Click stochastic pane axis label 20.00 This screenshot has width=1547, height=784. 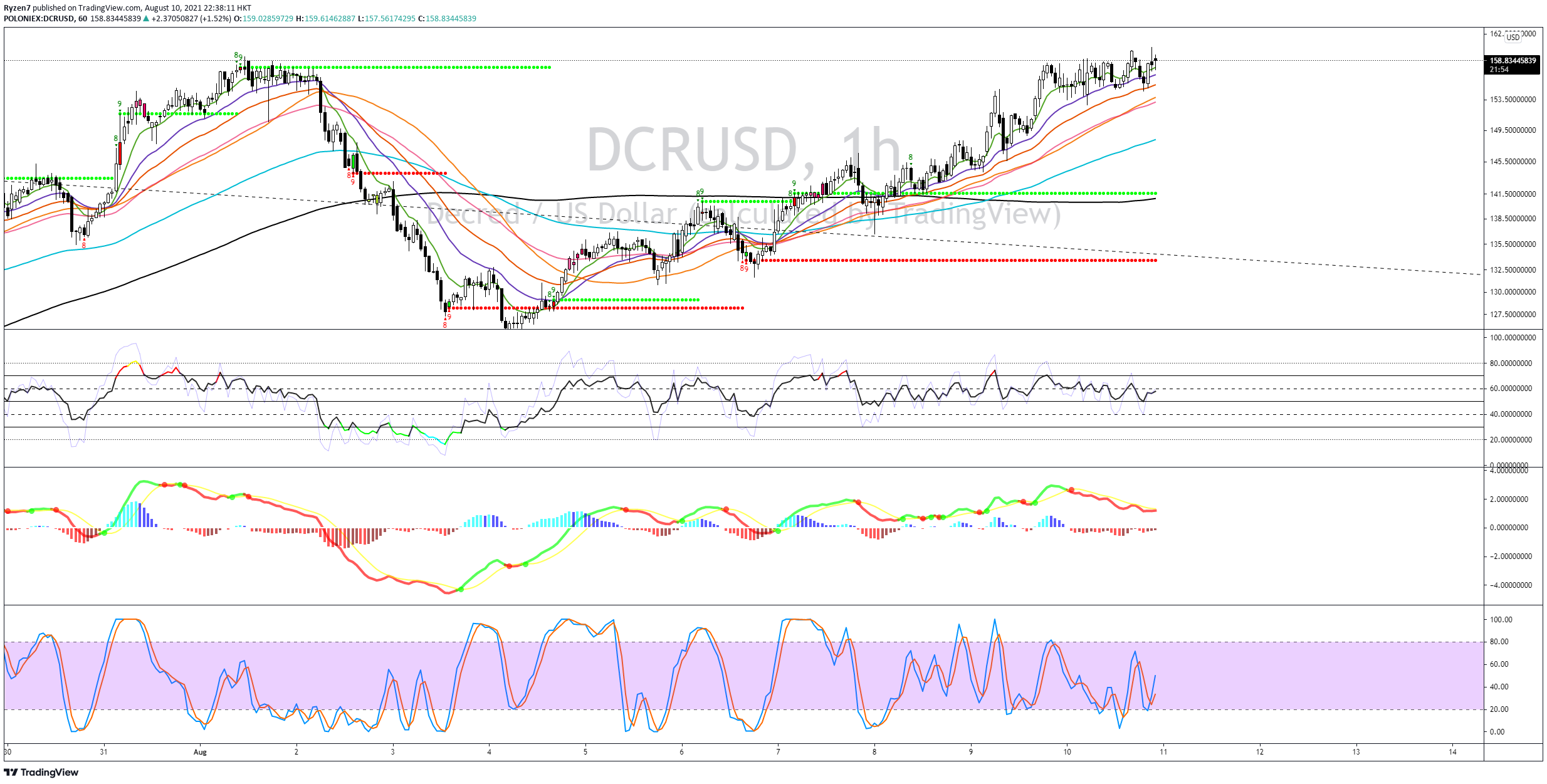[x=1500, y=709]
